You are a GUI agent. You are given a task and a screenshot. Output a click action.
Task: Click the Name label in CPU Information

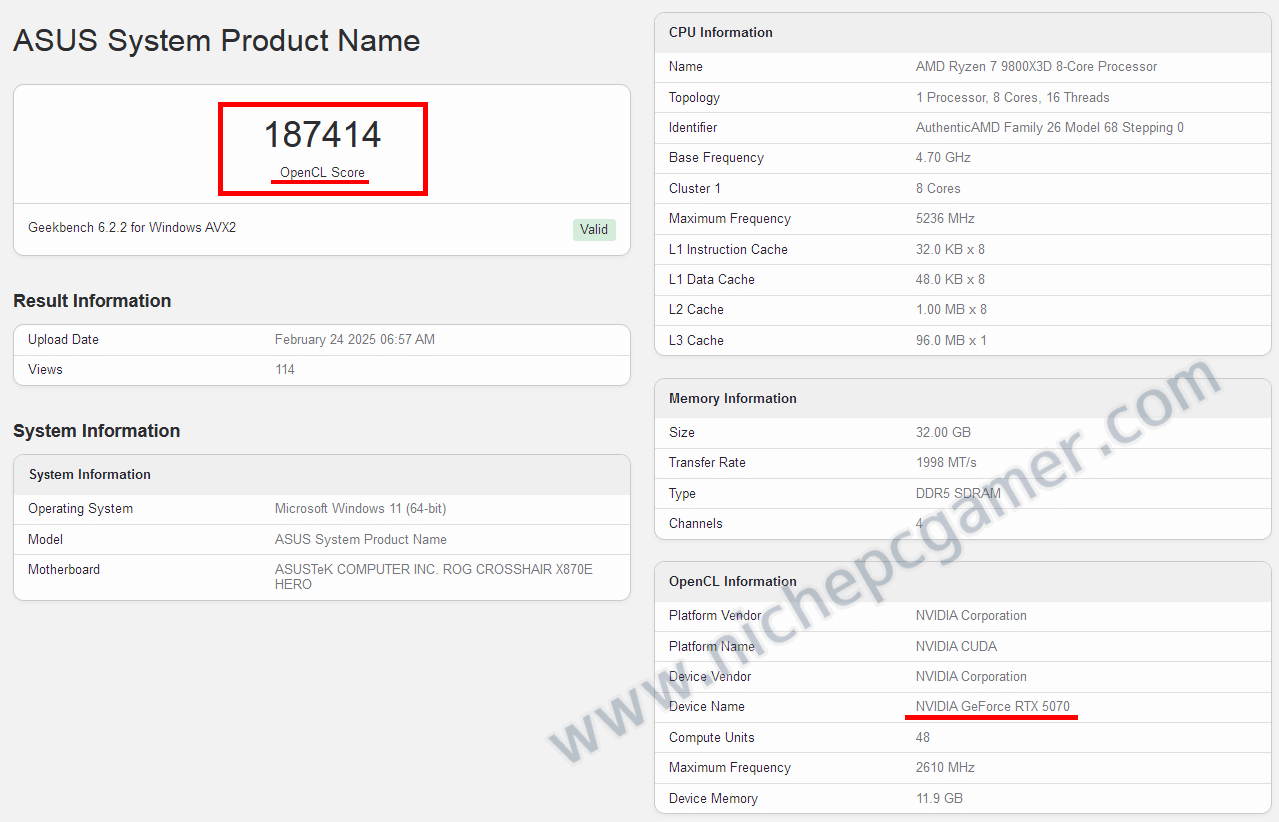(686, 66)
